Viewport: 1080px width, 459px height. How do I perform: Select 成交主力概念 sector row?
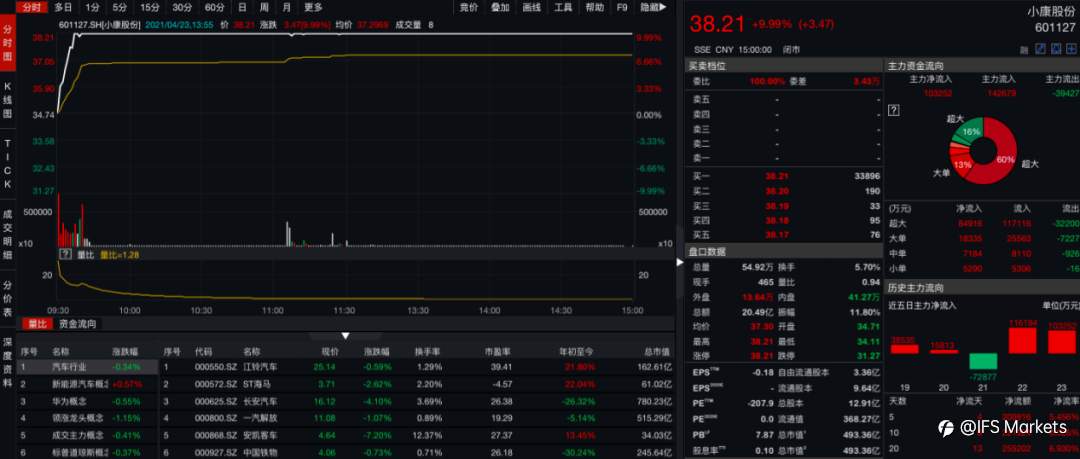[x=88, y=435]
